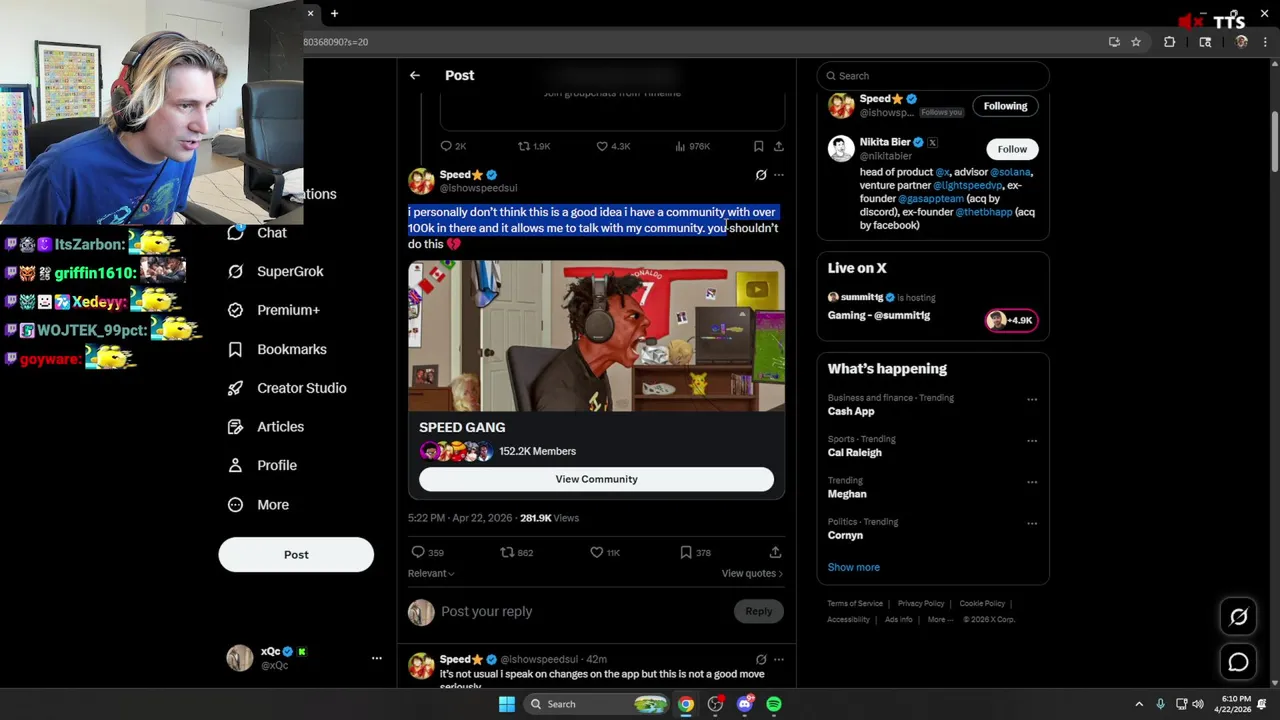Repost the post with 862 reposts

(507, 552)
